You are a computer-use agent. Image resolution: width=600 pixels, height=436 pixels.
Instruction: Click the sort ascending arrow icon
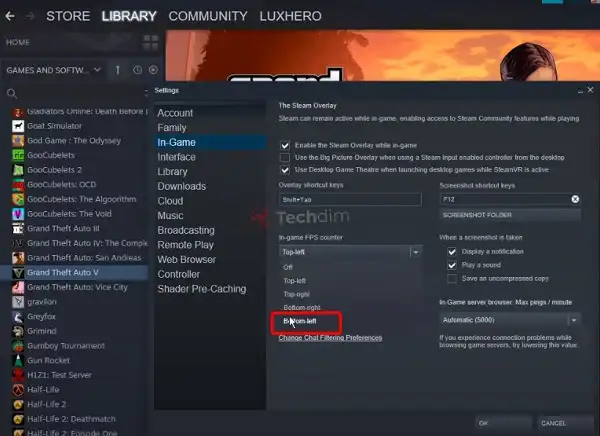coord(118,70)
